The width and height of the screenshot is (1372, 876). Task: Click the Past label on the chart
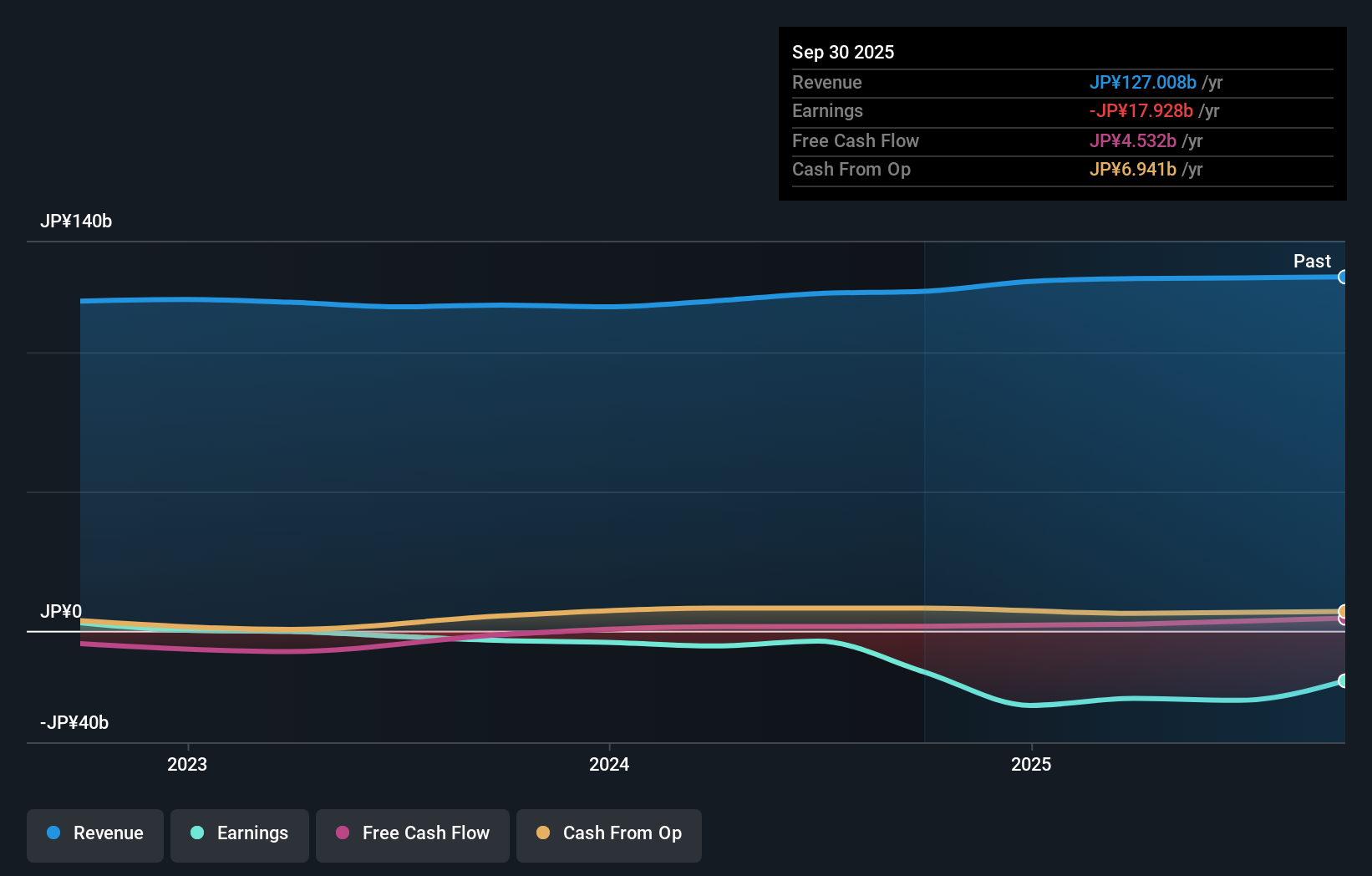(x=1312, y=261)
